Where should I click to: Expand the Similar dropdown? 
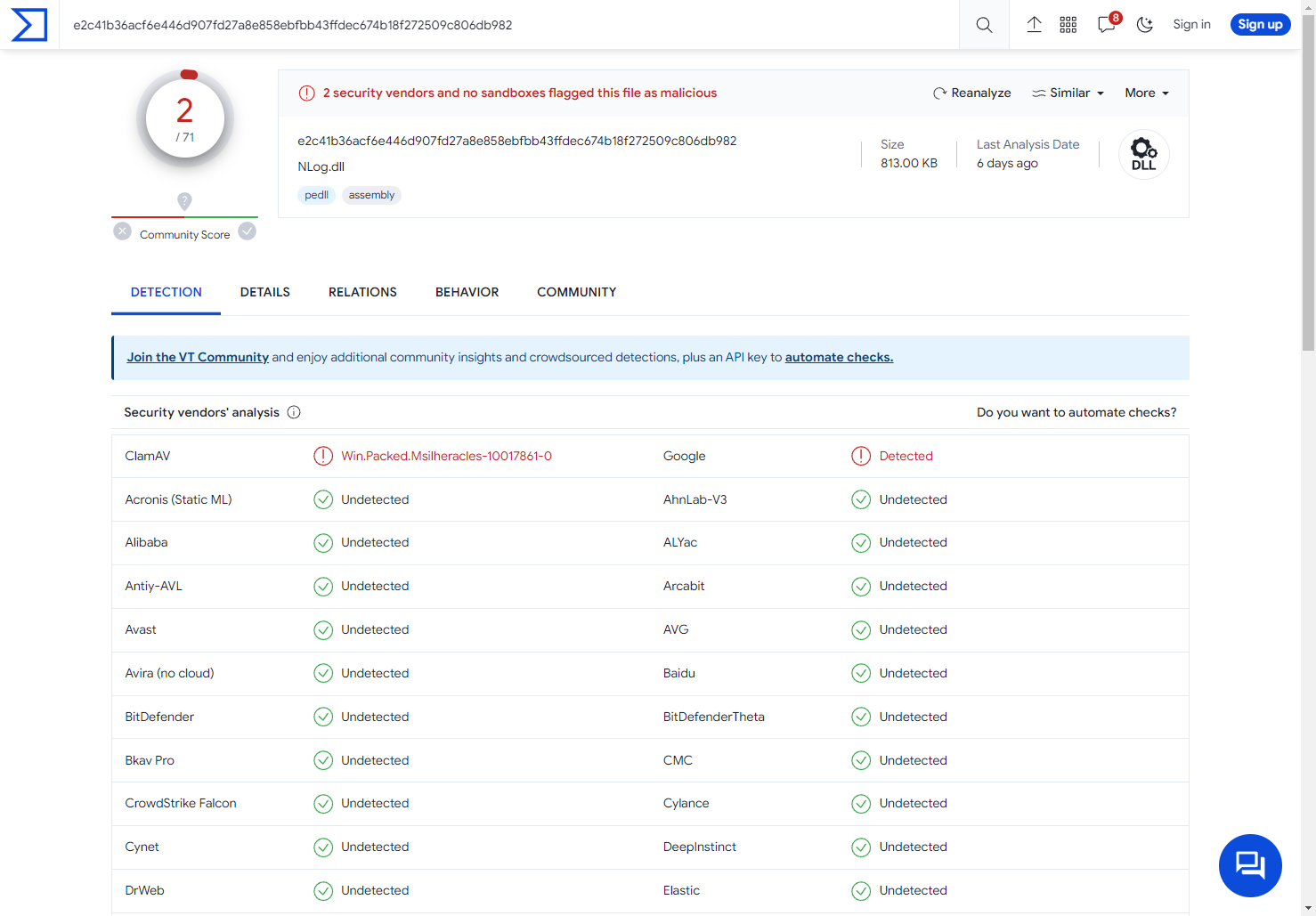[1067, 93]
